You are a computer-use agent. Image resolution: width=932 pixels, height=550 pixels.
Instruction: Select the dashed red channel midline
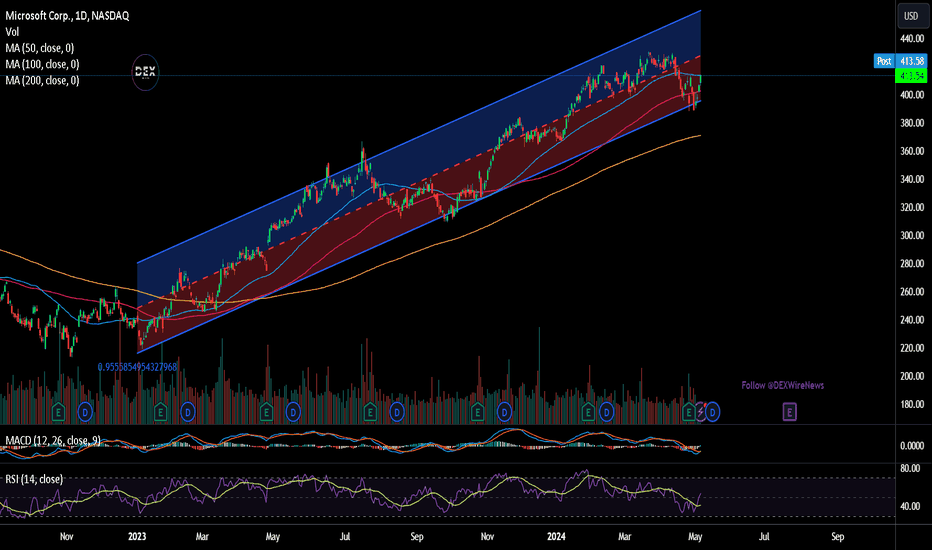(419, 181)
